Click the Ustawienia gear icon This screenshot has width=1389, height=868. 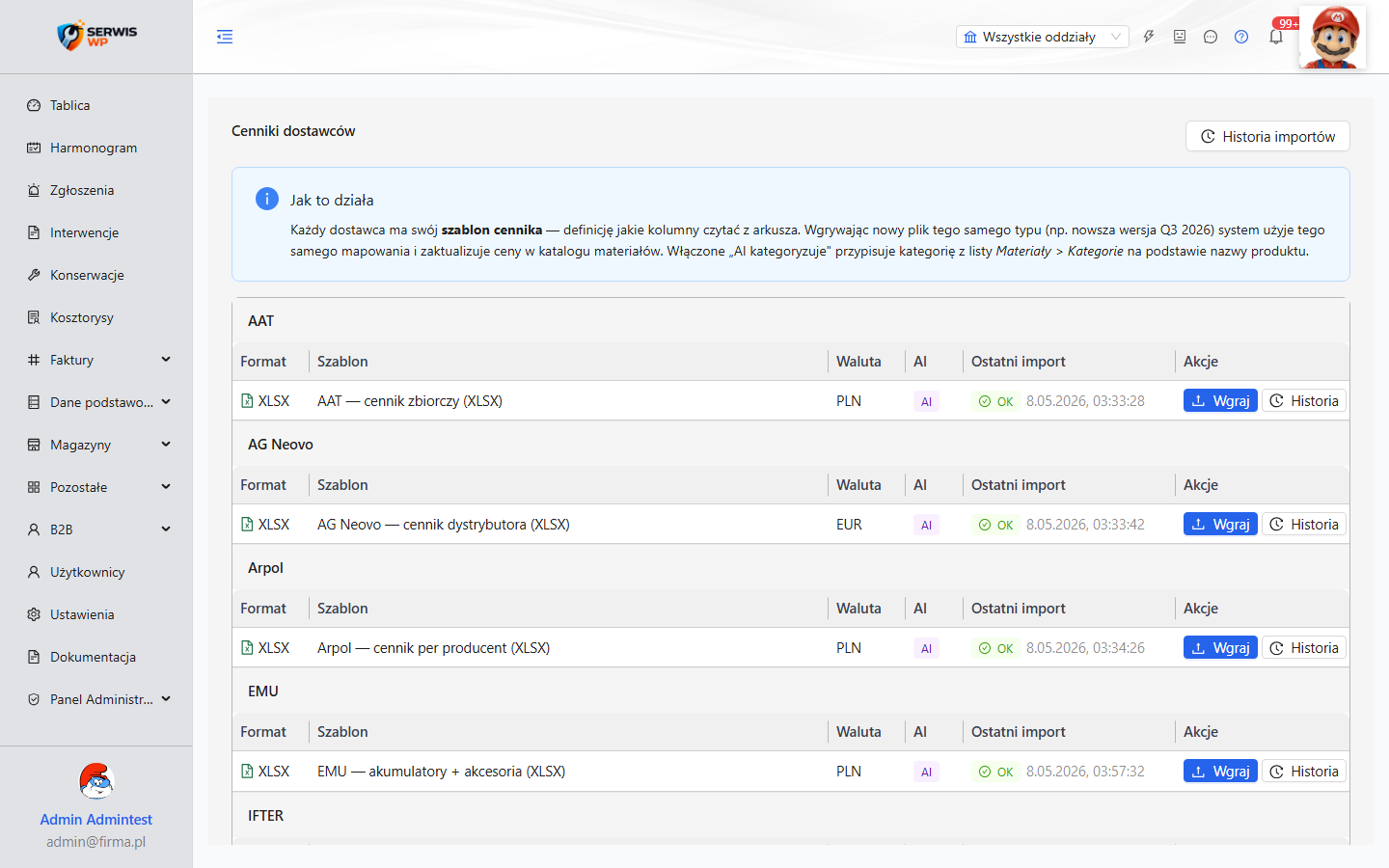(34, 614)
